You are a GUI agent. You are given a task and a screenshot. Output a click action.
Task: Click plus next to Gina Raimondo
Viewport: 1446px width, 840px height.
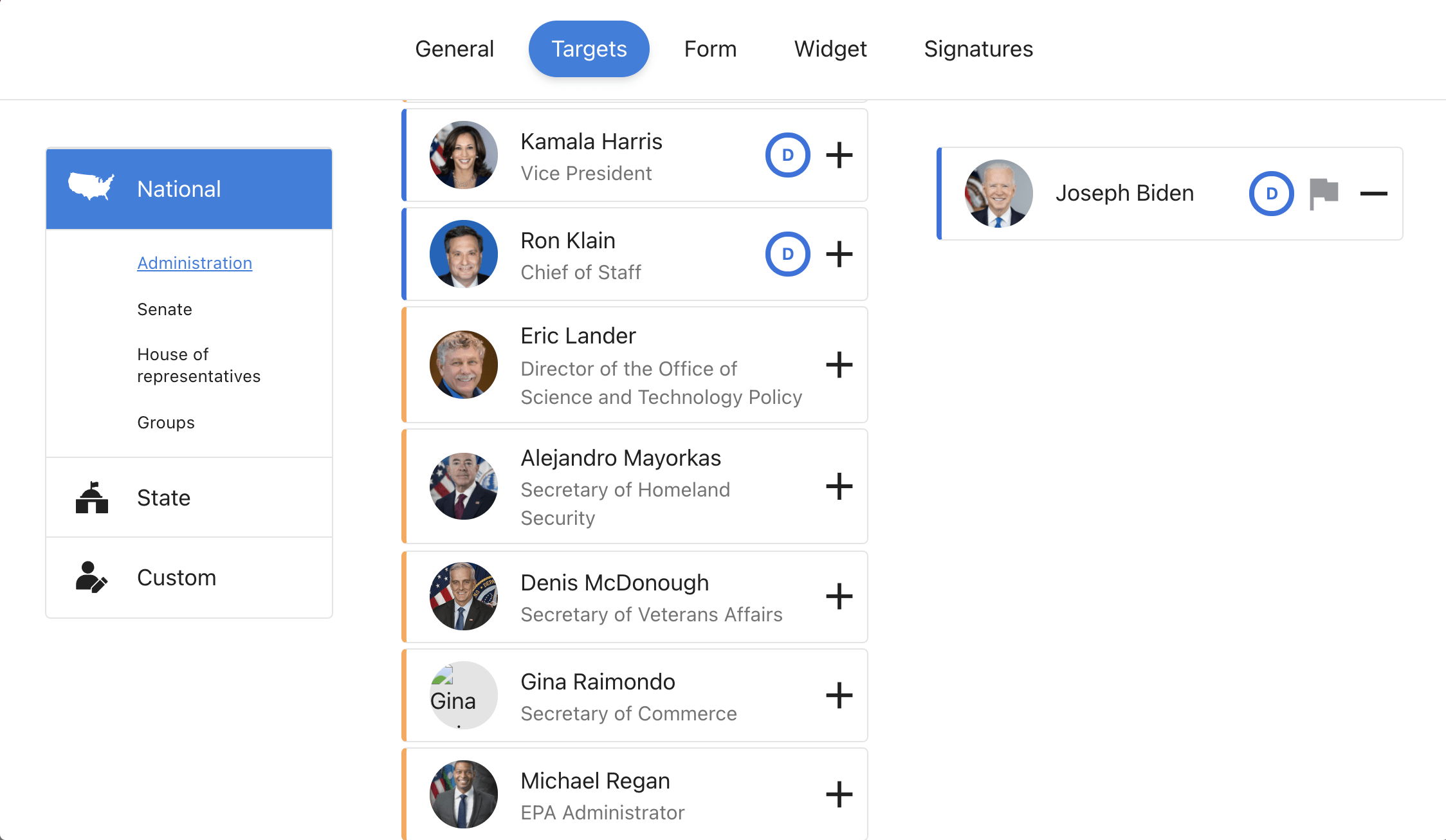pos(839,695)
